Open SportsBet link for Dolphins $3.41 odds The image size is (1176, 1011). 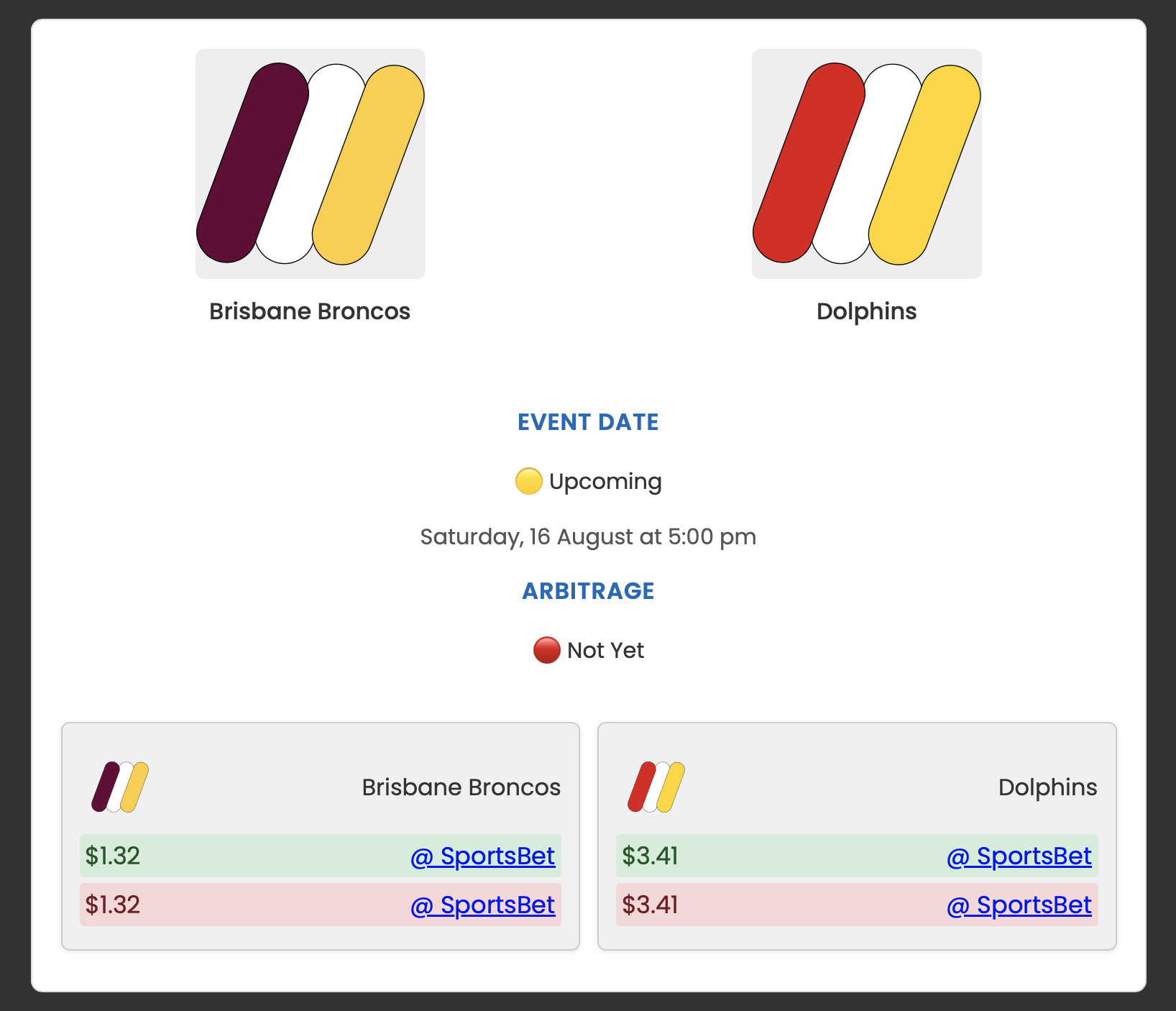(1019, 856)
